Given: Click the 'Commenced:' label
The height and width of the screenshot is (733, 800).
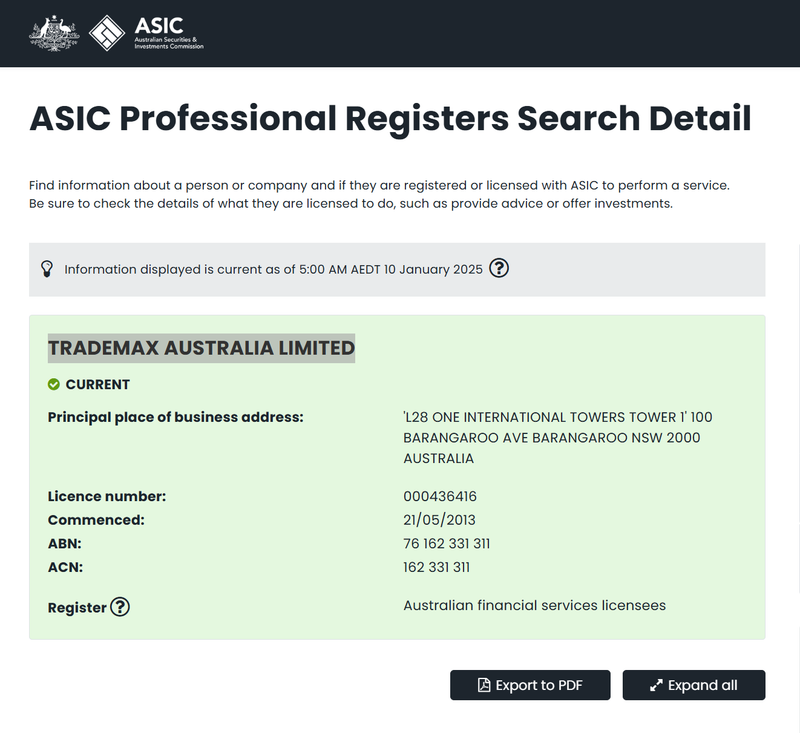Looking at the screenshot, I should pos(96,520).
